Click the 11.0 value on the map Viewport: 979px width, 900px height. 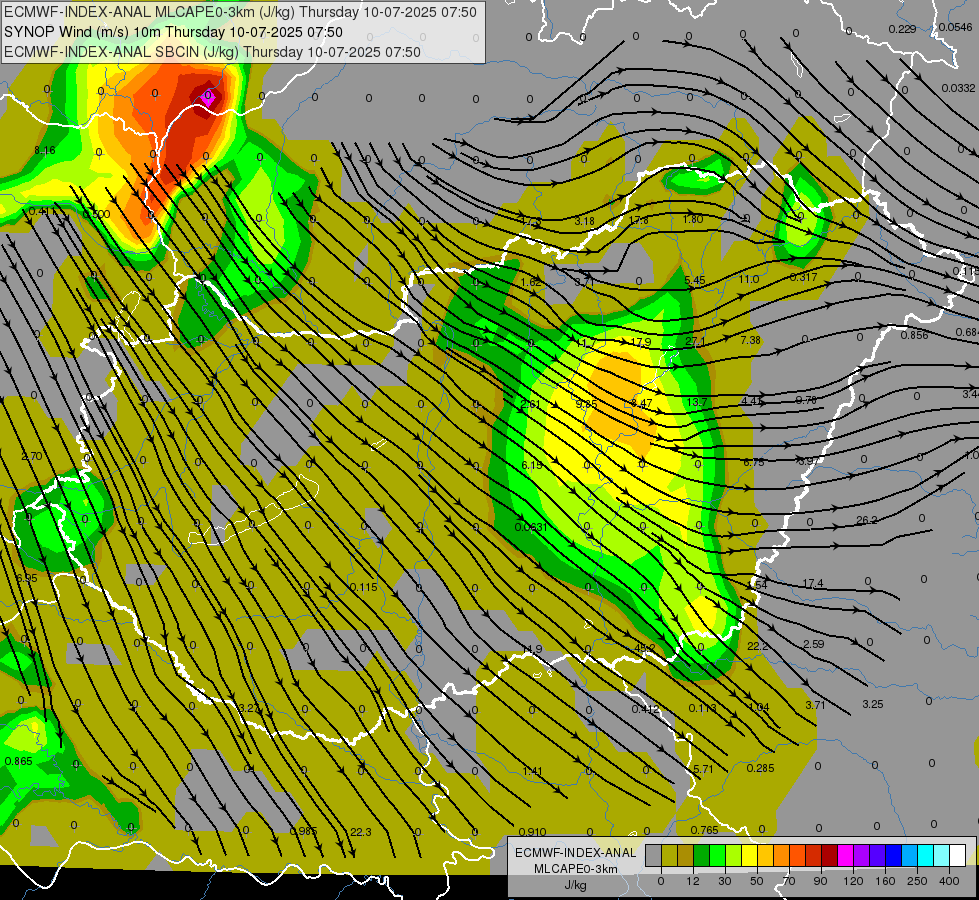[749, 279]
